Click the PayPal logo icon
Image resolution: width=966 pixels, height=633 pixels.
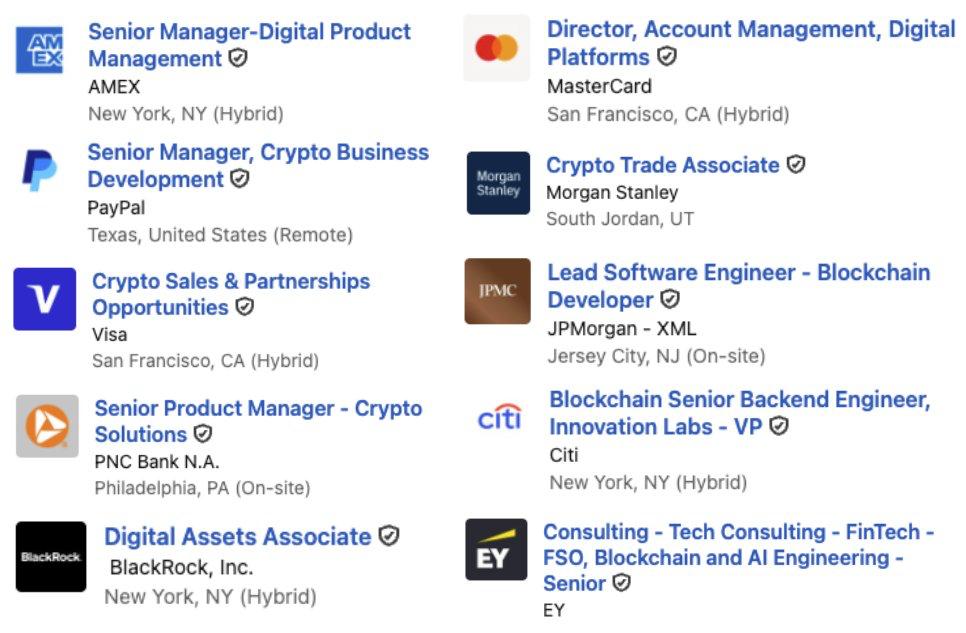coord(40,169)
